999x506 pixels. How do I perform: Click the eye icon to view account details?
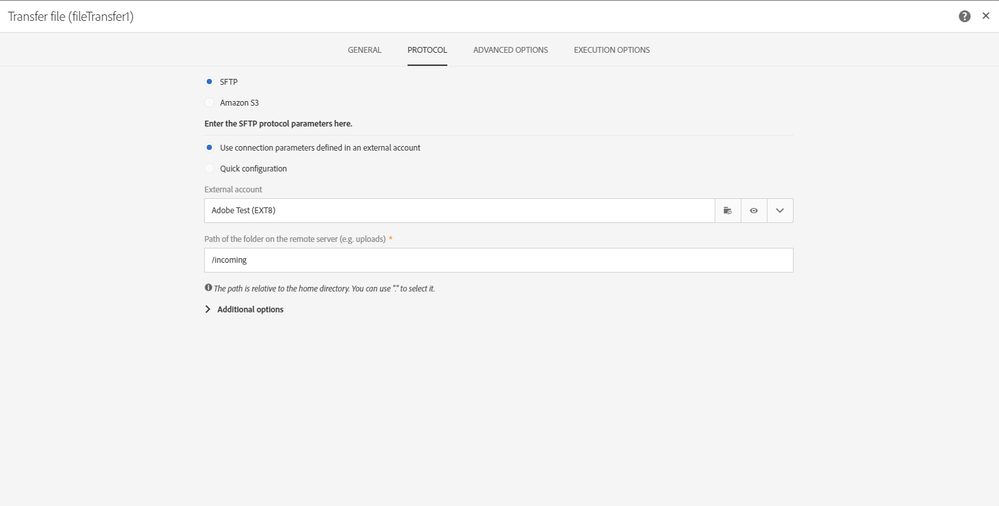coord(754,211)
